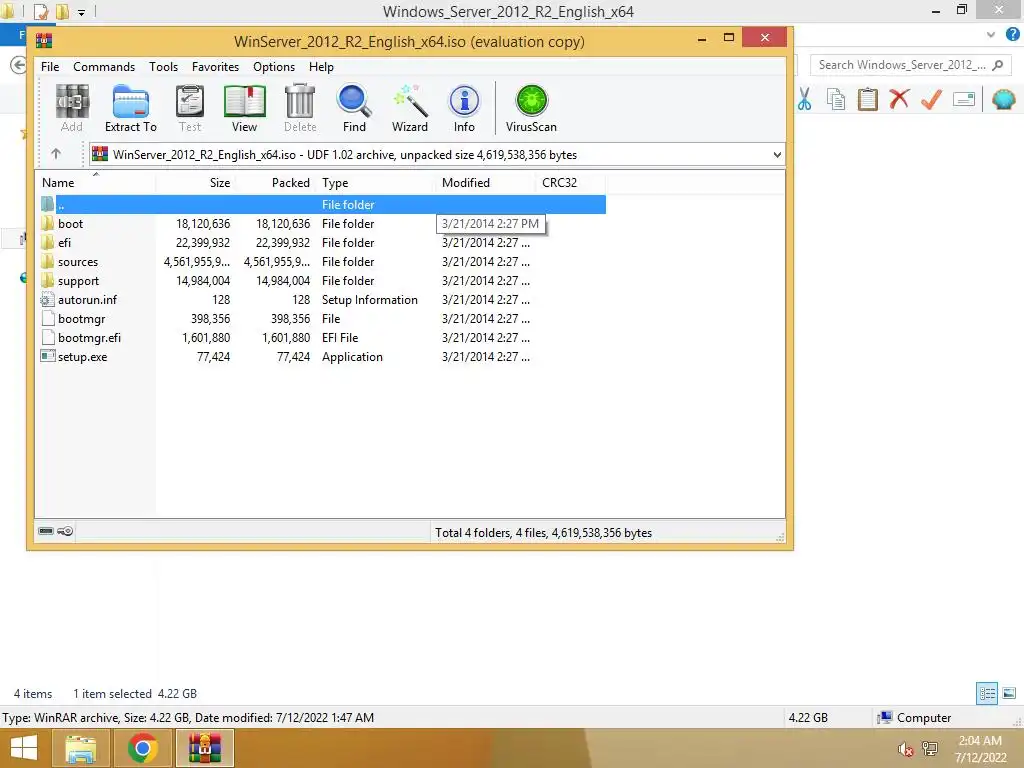Click the Test archive toolbar icon
1024x768 pixels.
pyautogui.click(x=190, y=108)
